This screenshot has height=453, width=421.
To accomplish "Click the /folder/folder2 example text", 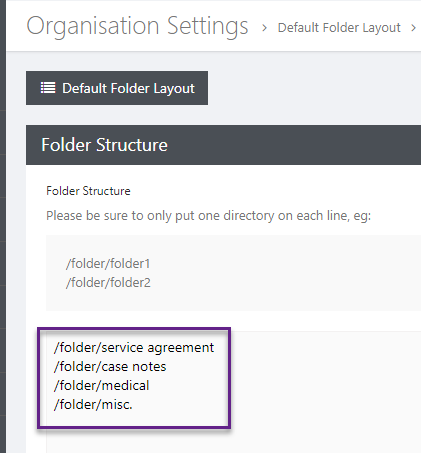I will coord(108,283).
